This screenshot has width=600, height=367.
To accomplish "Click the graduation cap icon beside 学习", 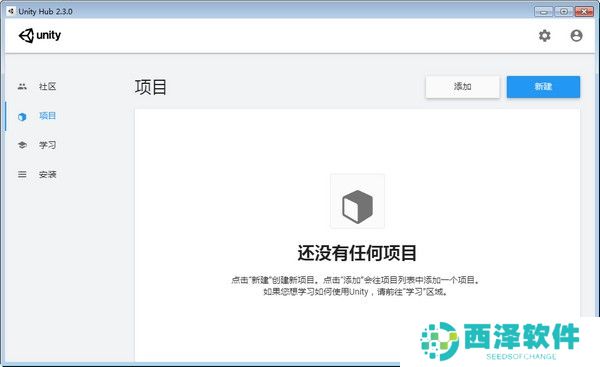I will (22, 145).
